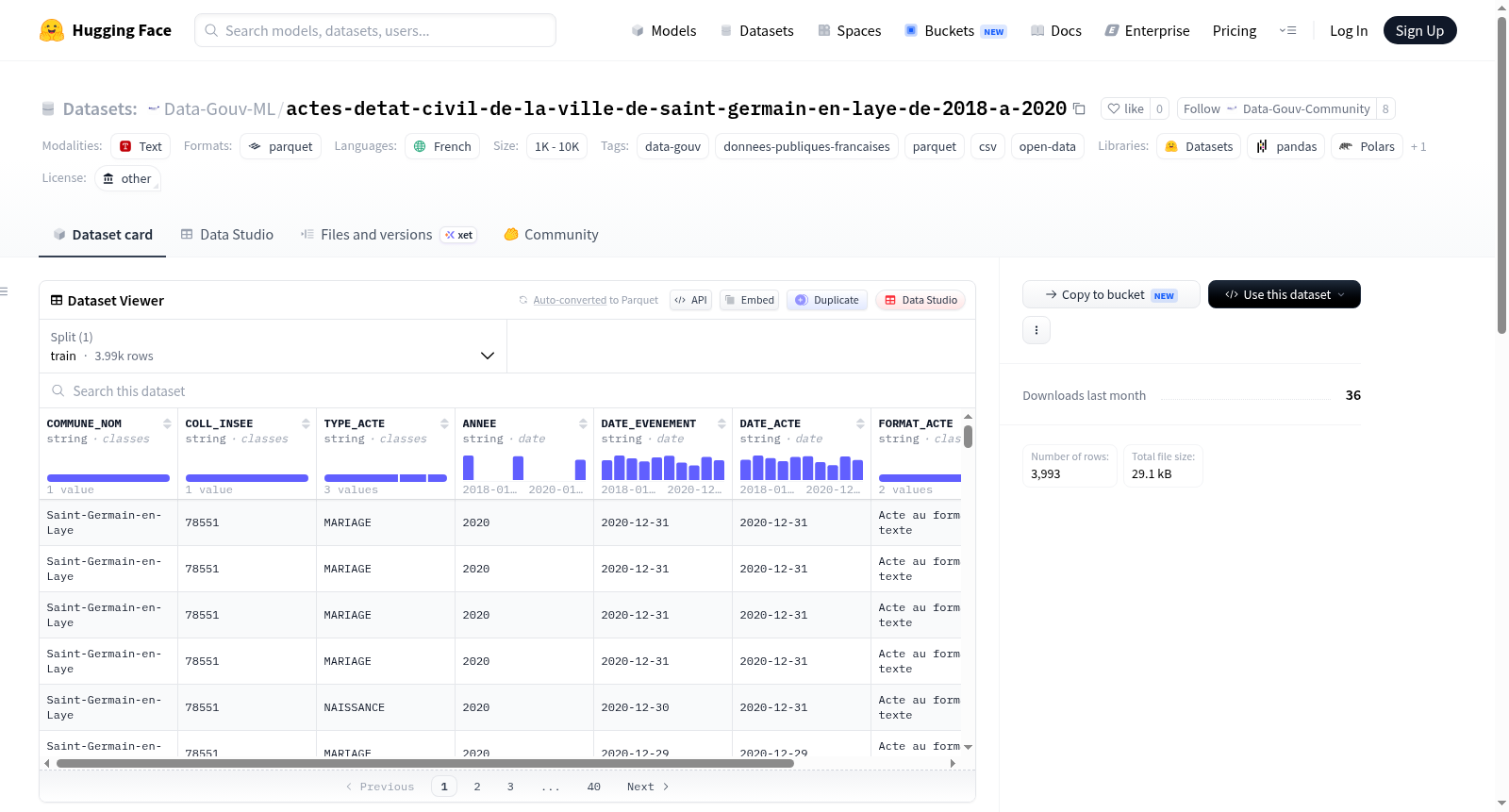This screenshot has width=1509, height=812.
Task: Open Spaces in the top navigation
Action: 849,31
